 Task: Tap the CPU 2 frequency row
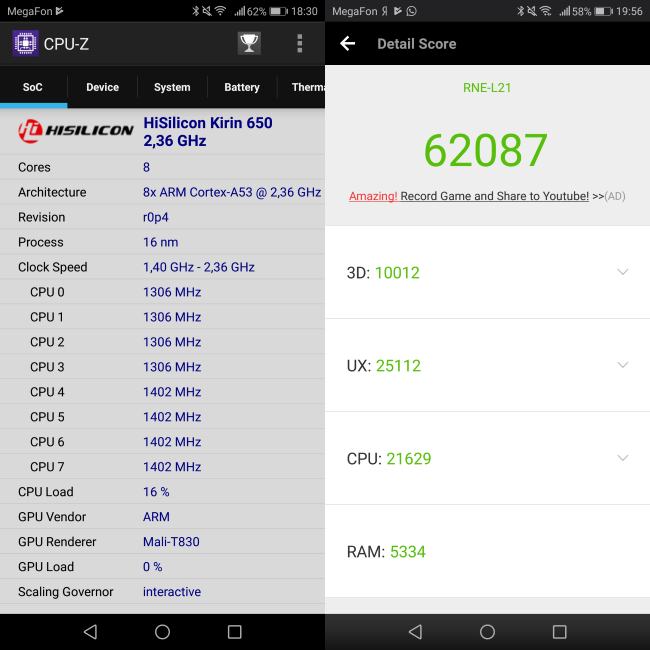(162, 342)
